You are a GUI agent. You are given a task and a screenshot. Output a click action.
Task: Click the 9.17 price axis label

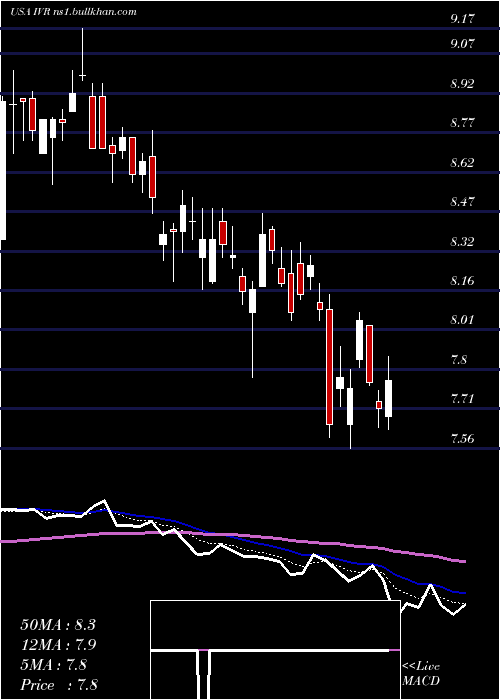[x=462, y=18]
